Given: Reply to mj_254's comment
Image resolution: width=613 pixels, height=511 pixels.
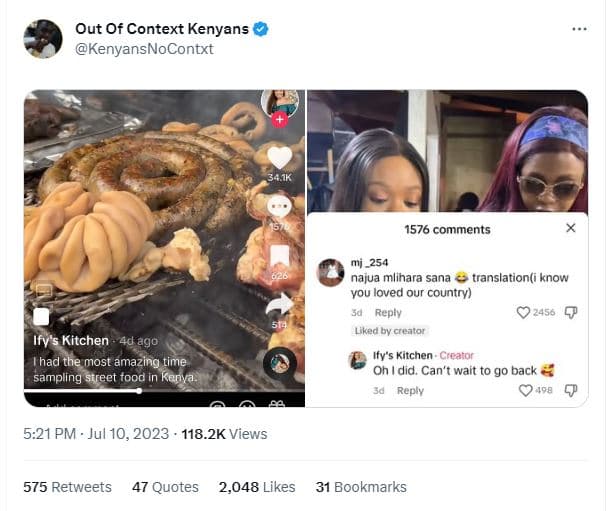Looking at the screenshot, I should click(388, 313).
